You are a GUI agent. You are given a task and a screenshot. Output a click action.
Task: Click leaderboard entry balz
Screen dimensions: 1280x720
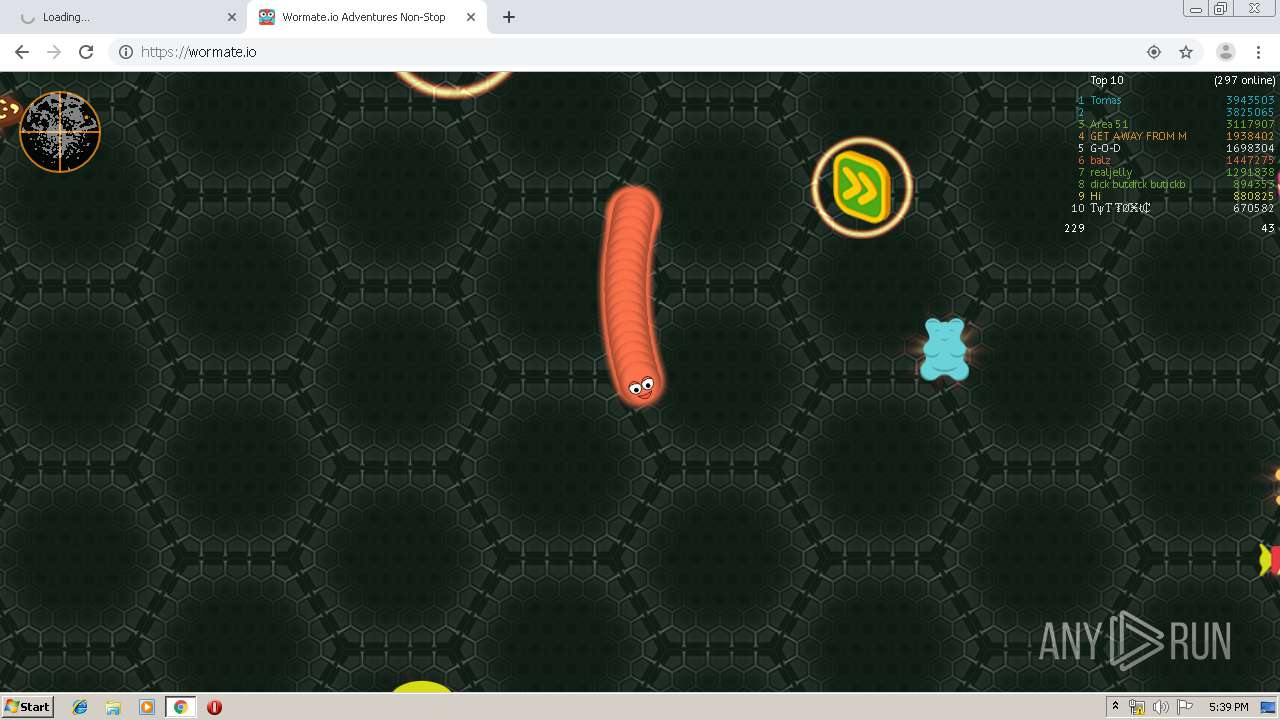click(x=1100, y=160)
